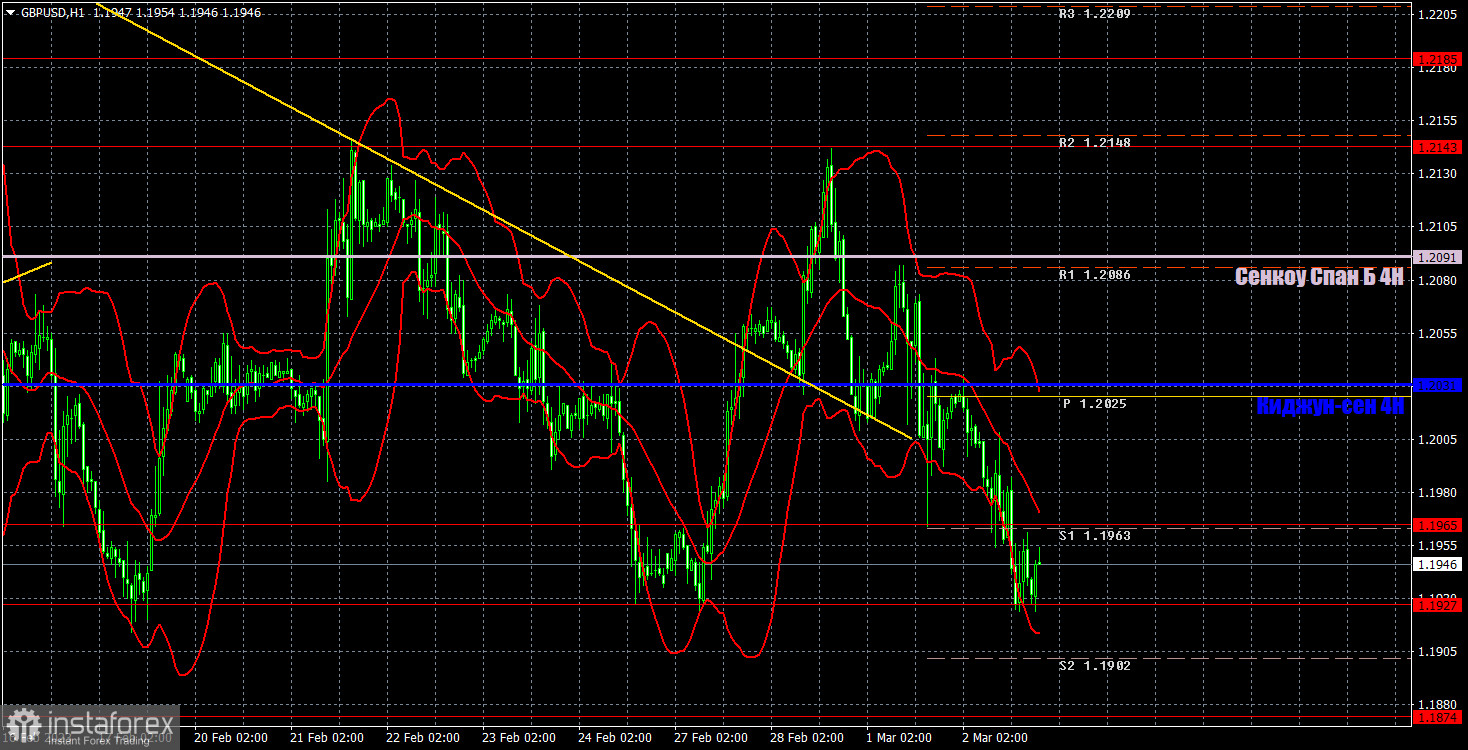Select the S1 1.1963 pivot label
1468x750 pixels.
(x=1096, y=536)
